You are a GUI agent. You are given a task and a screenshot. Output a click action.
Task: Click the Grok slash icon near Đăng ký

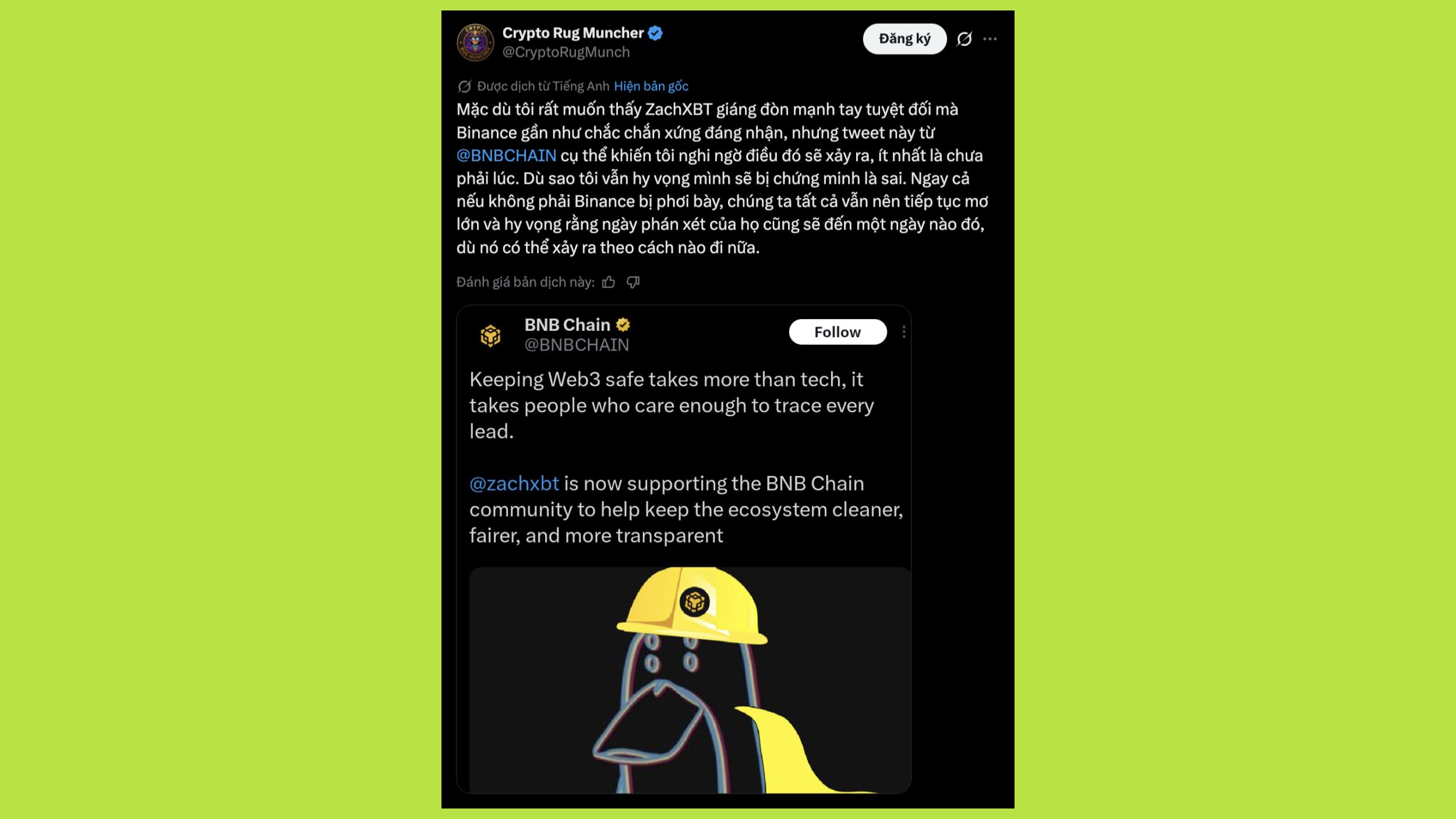coord(964,39)
